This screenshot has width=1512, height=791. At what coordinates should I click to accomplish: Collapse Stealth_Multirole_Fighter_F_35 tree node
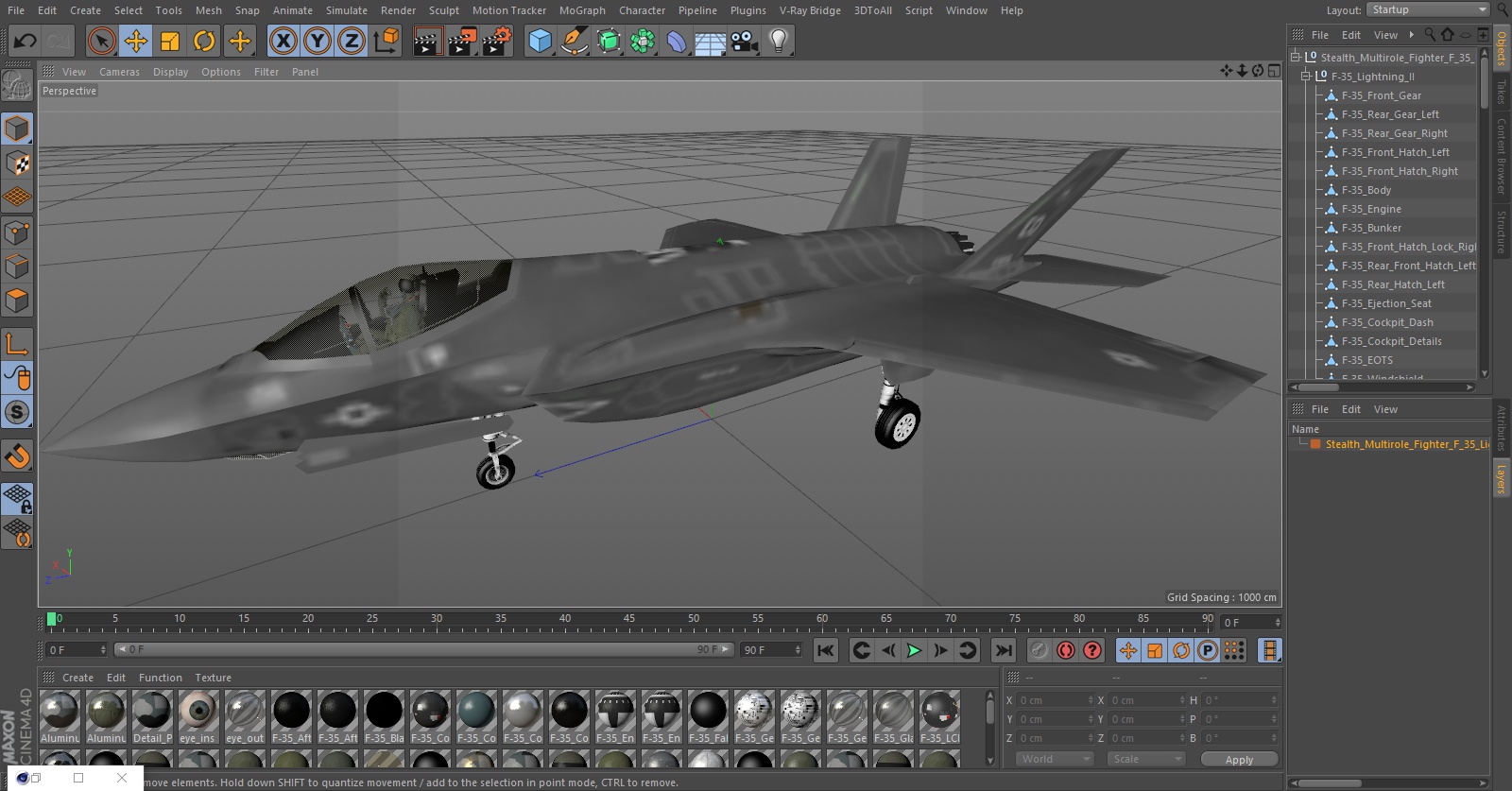pyautogui.click(x=1296, y=57)
